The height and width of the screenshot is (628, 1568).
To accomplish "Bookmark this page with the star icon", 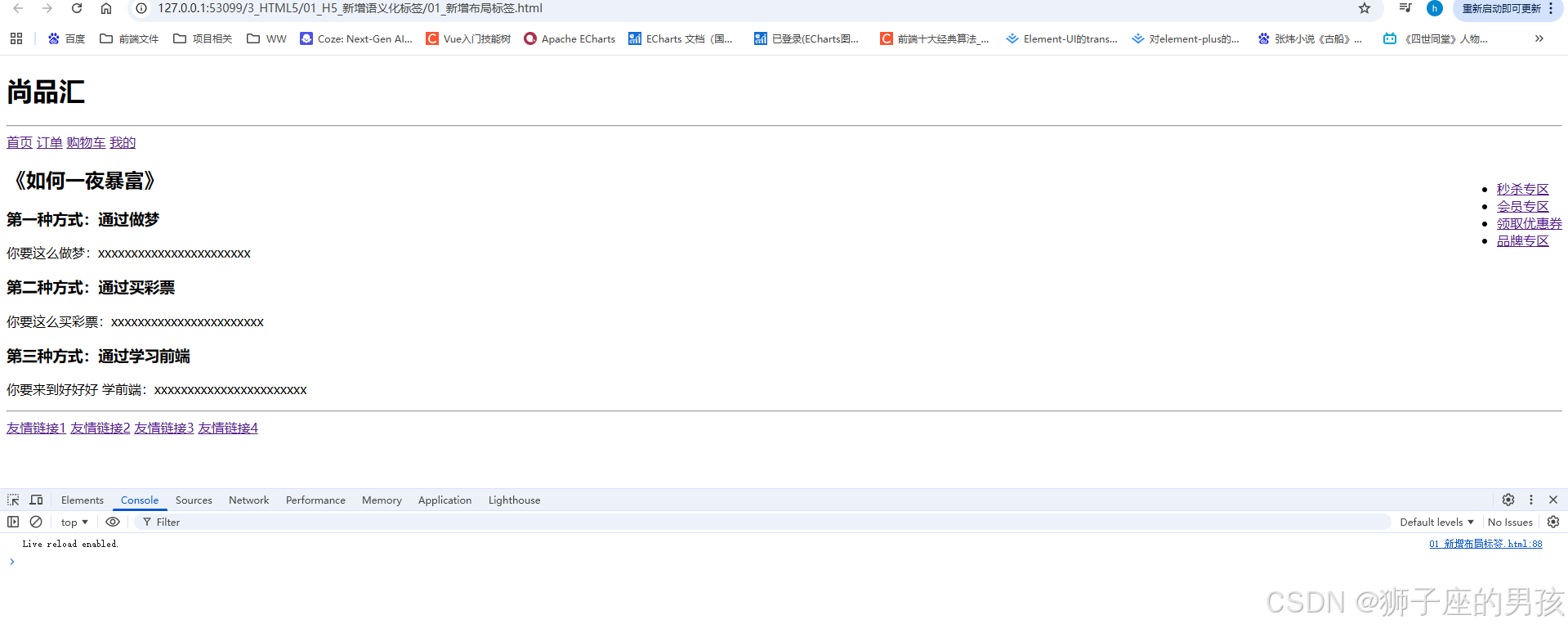I will tap(1365, 8).
